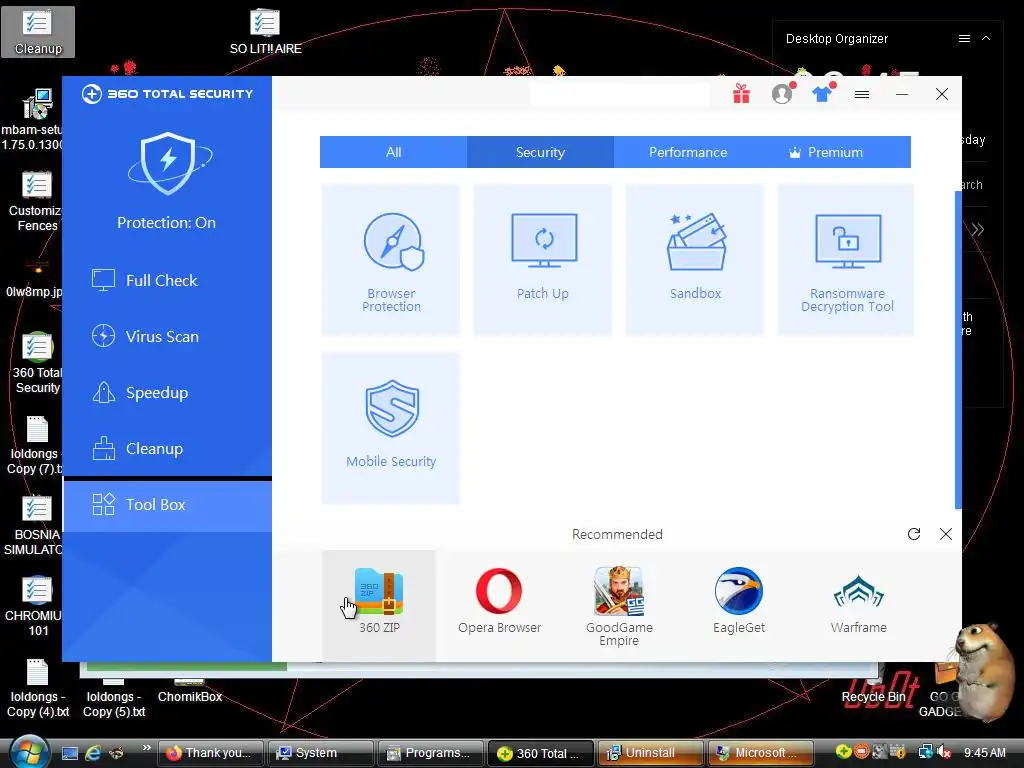Open Cleanup in the sidebar
The width and height of the screenshot is (1024, 768).
[x=167, y=449]
